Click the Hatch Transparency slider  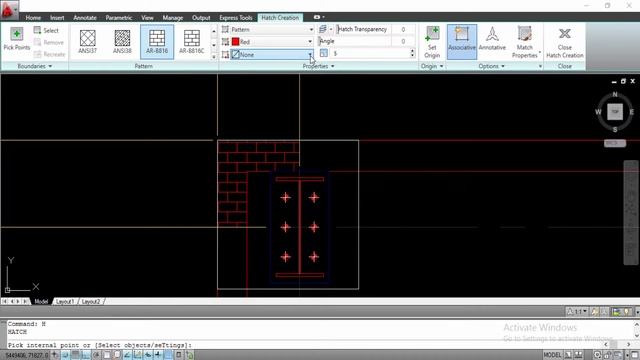coord(362,29)
